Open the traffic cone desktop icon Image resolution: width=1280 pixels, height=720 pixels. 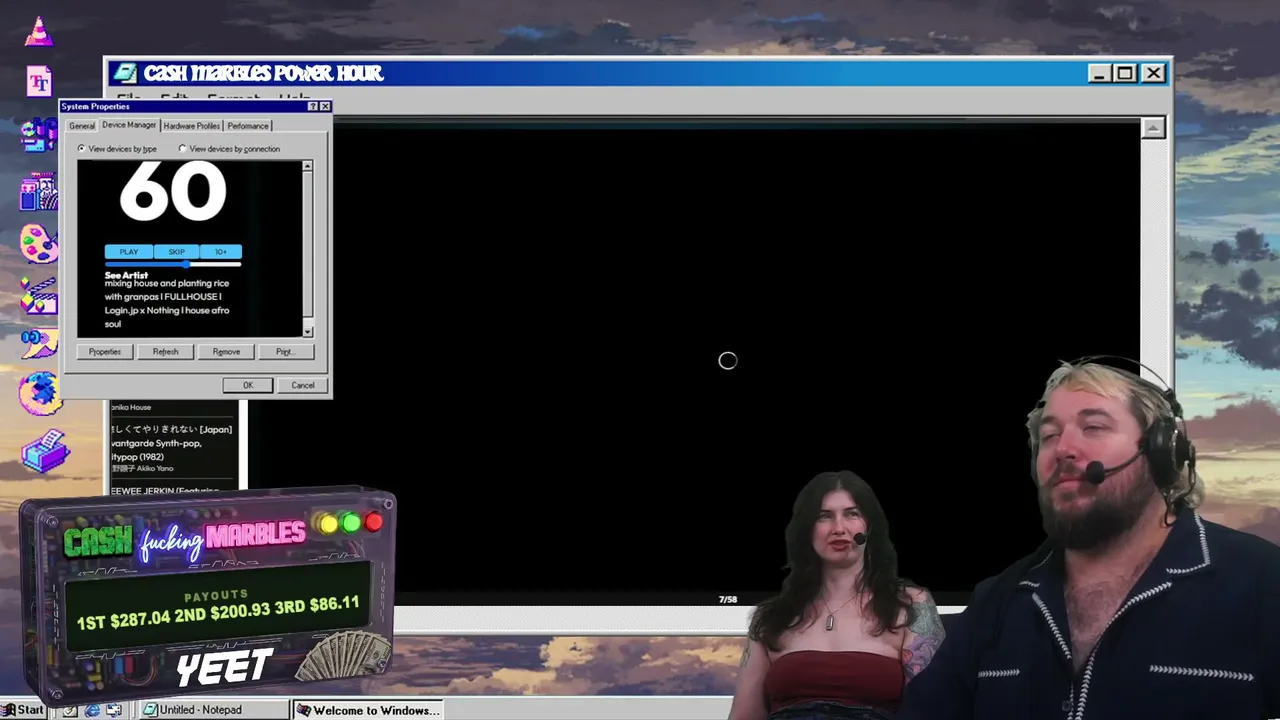coord(39,32)
